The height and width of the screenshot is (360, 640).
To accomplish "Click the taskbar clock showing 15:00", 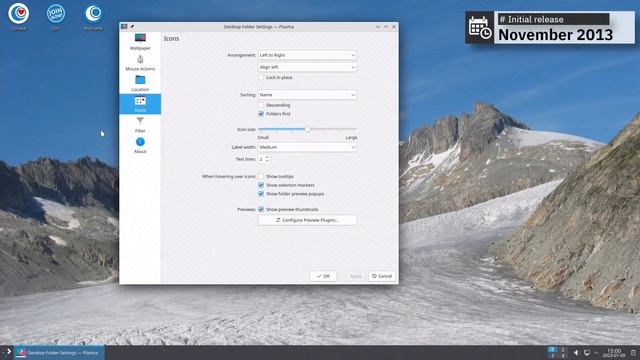I will 614,353.
